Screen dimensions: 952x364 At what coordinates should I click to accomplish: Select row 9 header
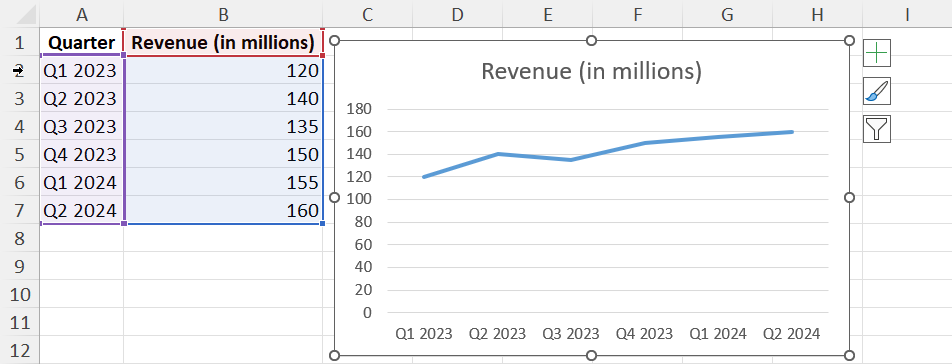tap(19, 266)
